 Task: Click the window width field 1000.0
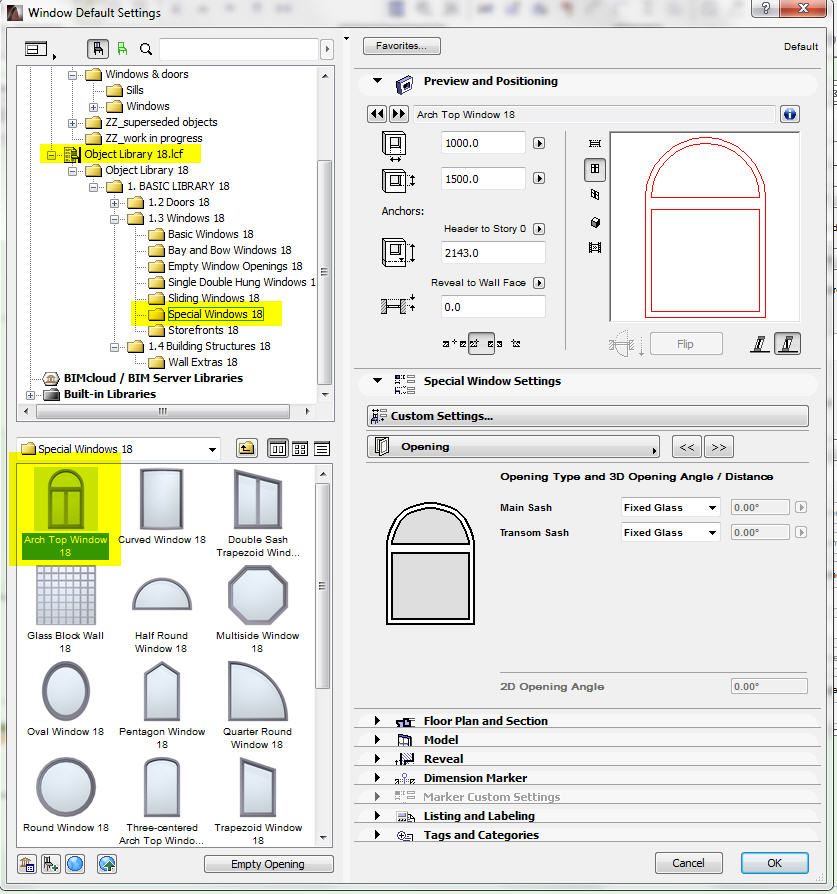click(483, 143)
